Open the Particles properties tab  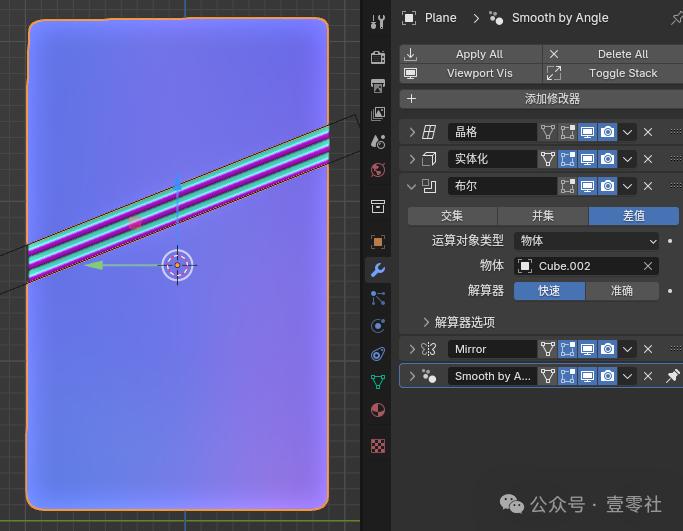click(x=378, y=298)
